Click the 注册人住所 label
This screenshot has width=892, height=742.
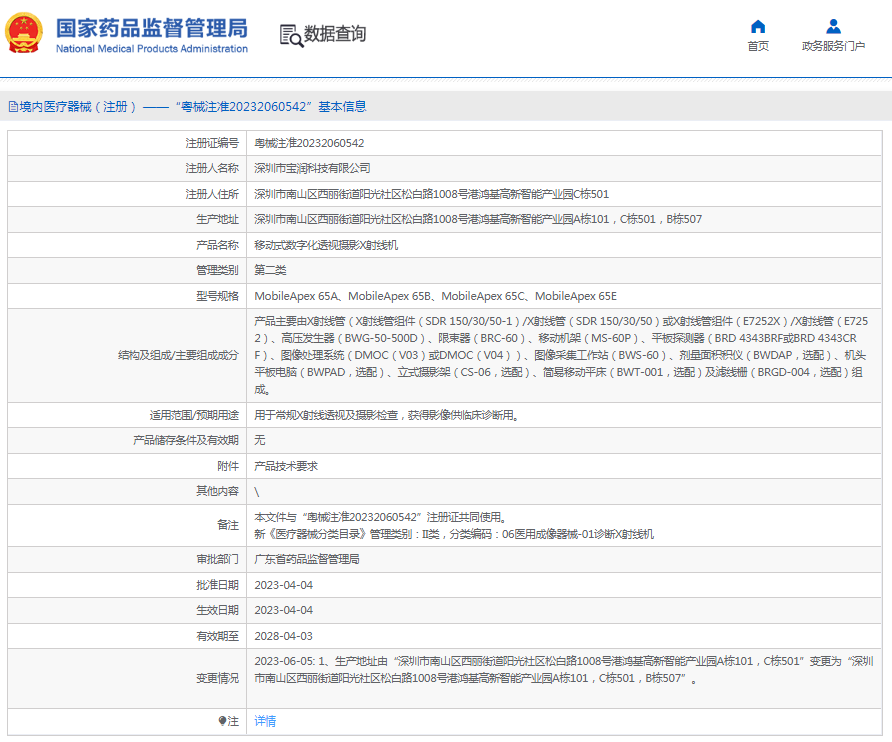tap(212, 194)
